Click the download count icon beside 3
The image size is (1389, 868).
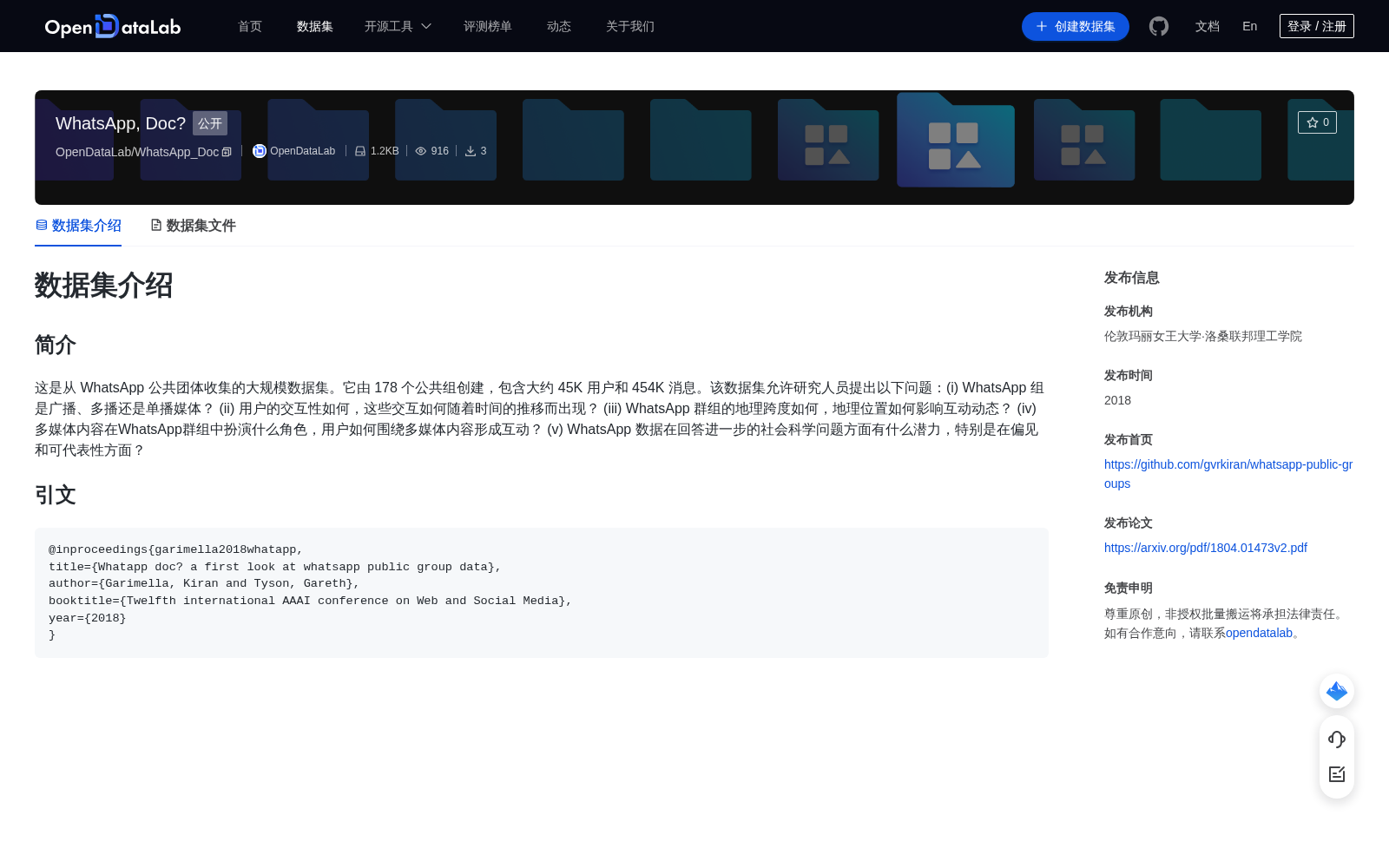click(x=471, y=151)
